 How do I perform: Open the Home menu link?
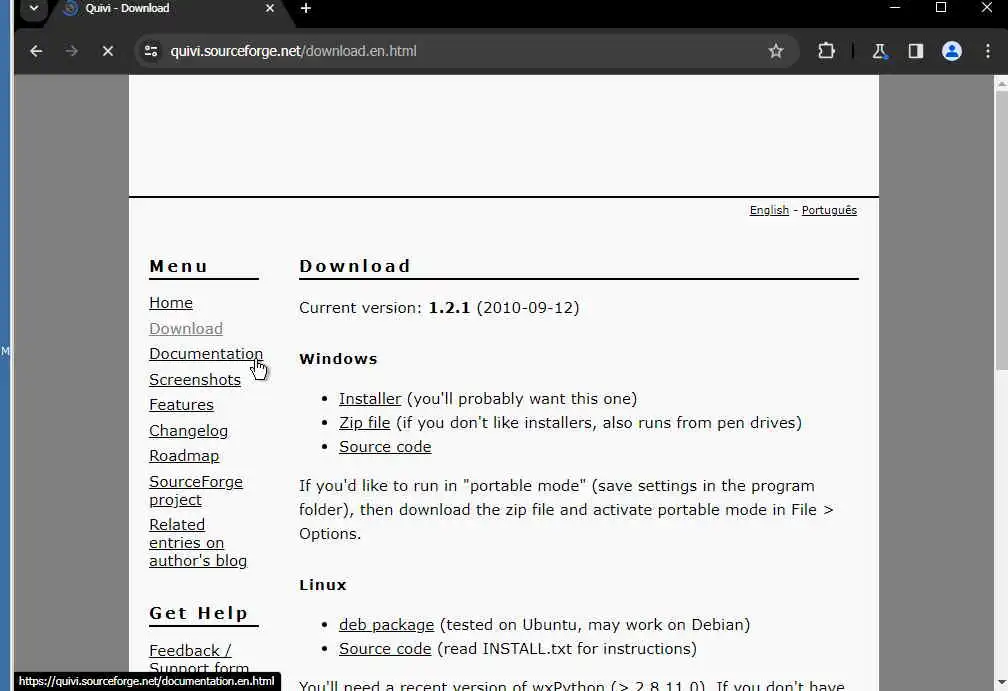pyautogui.click(x=170, y=303)
